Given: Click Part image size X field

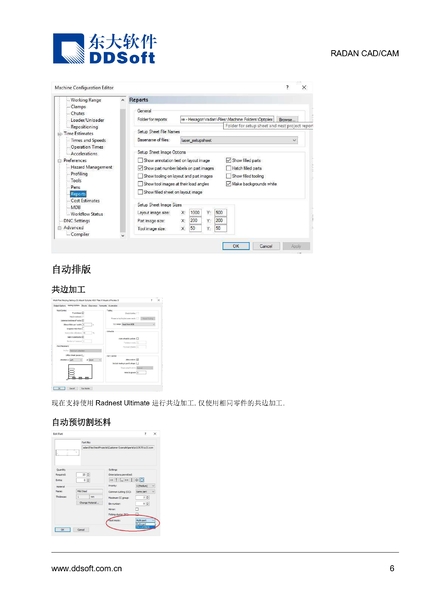Looking at the screenshot, I should 195,220.
